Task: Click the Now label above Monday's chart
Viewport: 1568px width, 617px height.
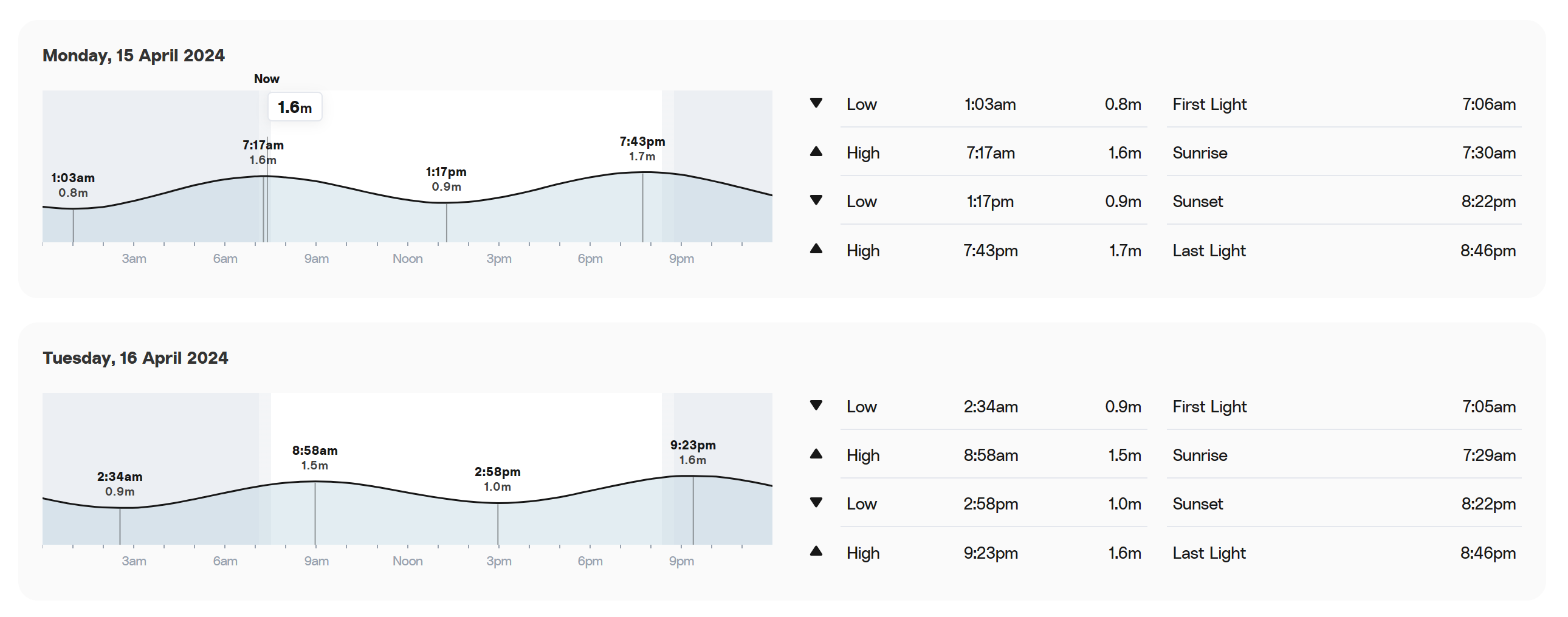Action: (267, 79)
